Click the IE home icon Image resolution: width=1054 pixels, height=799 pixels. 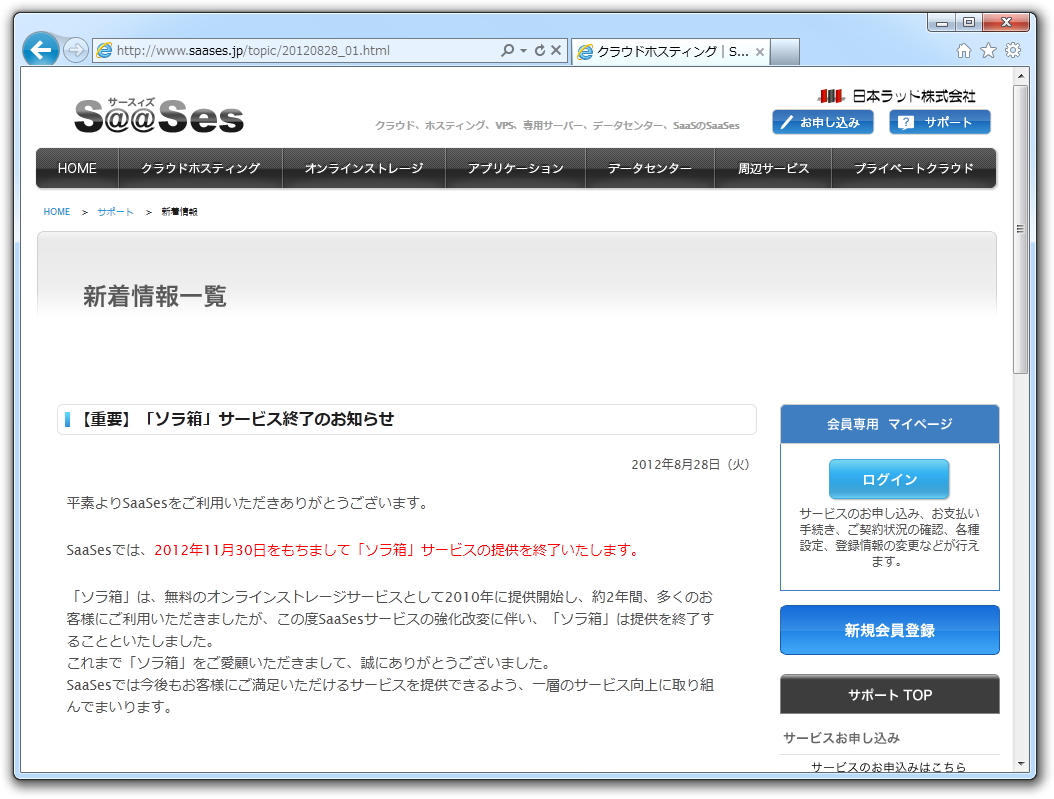click(x=962, y=49)
